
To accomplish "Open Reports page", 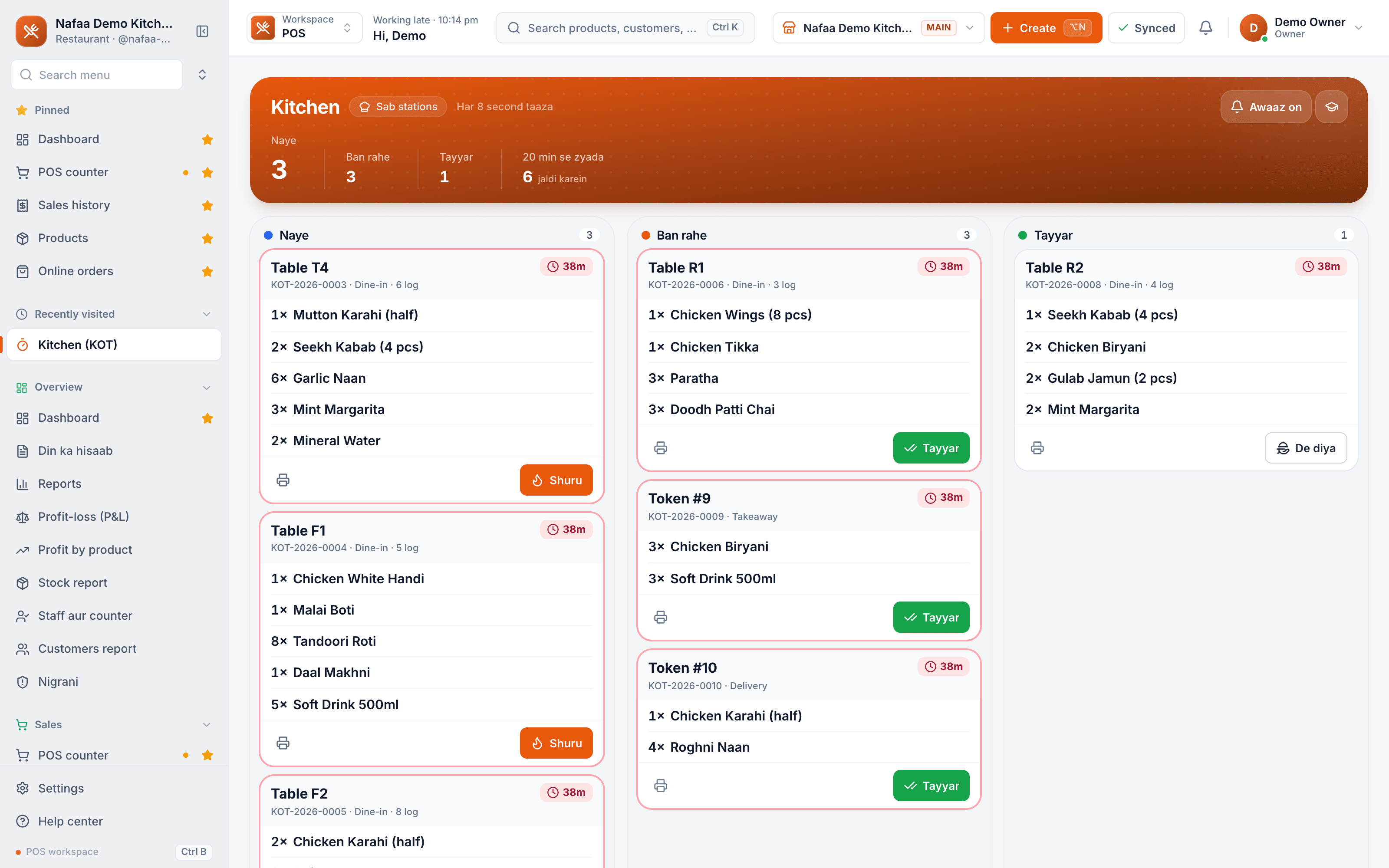I will click(x=114, y=483).
